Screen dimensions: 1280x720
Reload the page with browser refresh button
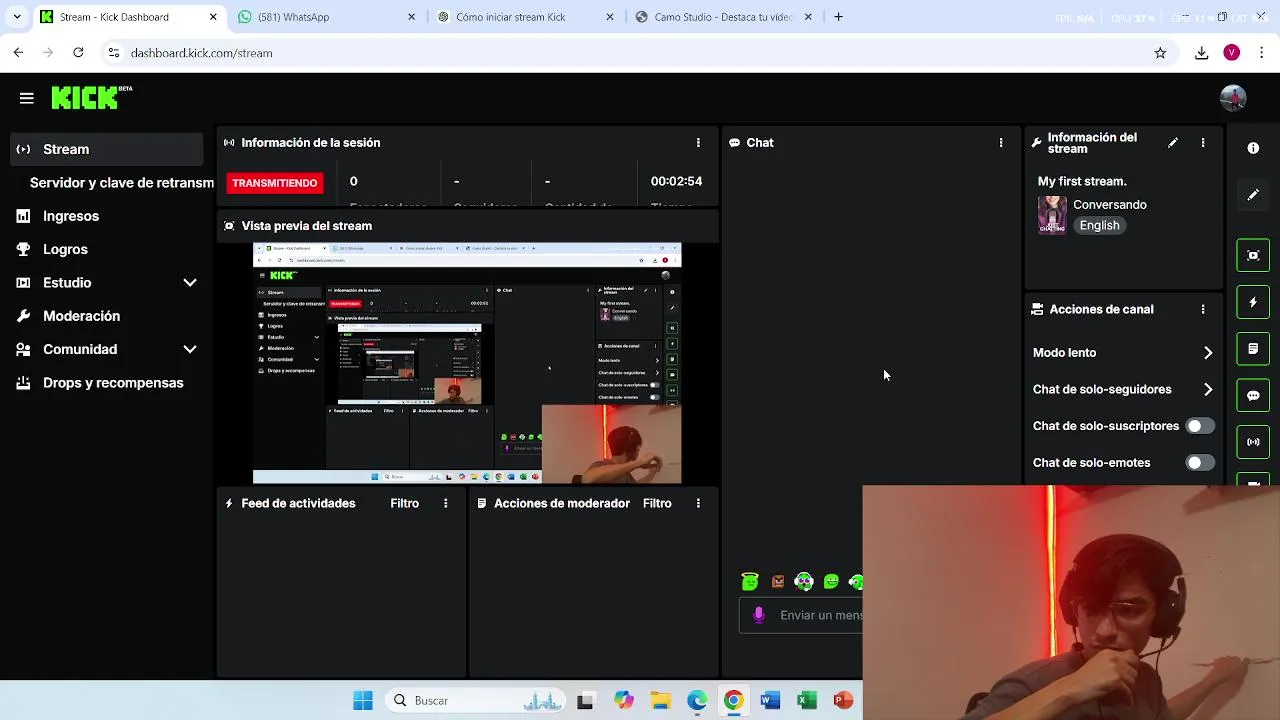(79, 53)
